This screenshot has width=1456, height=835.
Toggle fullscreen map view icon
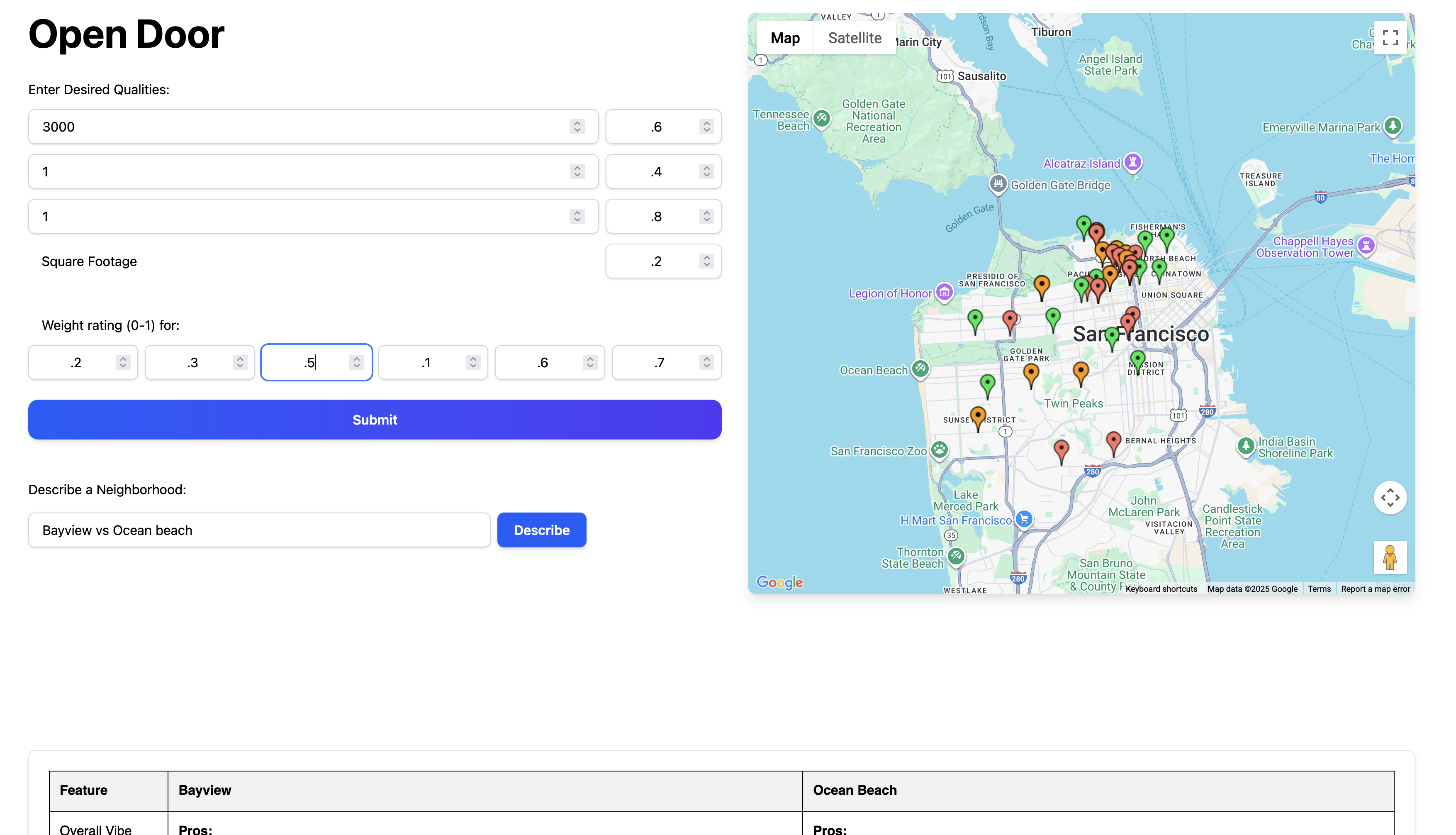click(x=1390, y=38)
